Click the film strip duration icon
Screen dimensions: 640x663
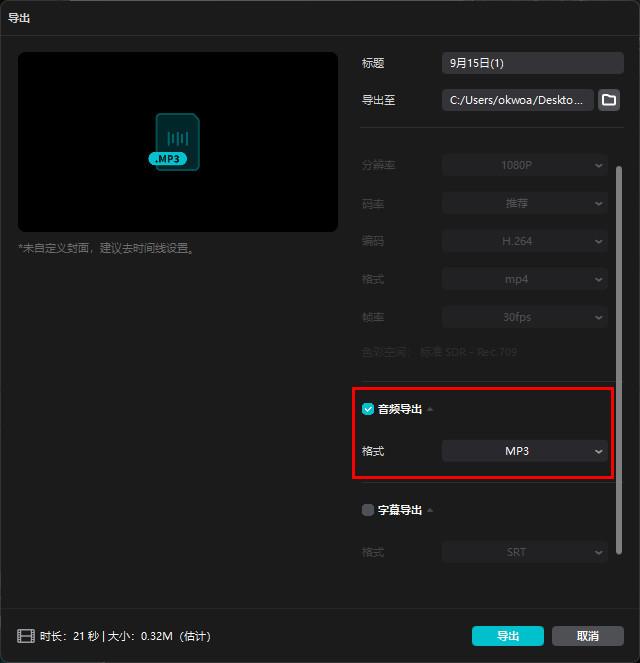pyautogui.click(x=26, y=636)
